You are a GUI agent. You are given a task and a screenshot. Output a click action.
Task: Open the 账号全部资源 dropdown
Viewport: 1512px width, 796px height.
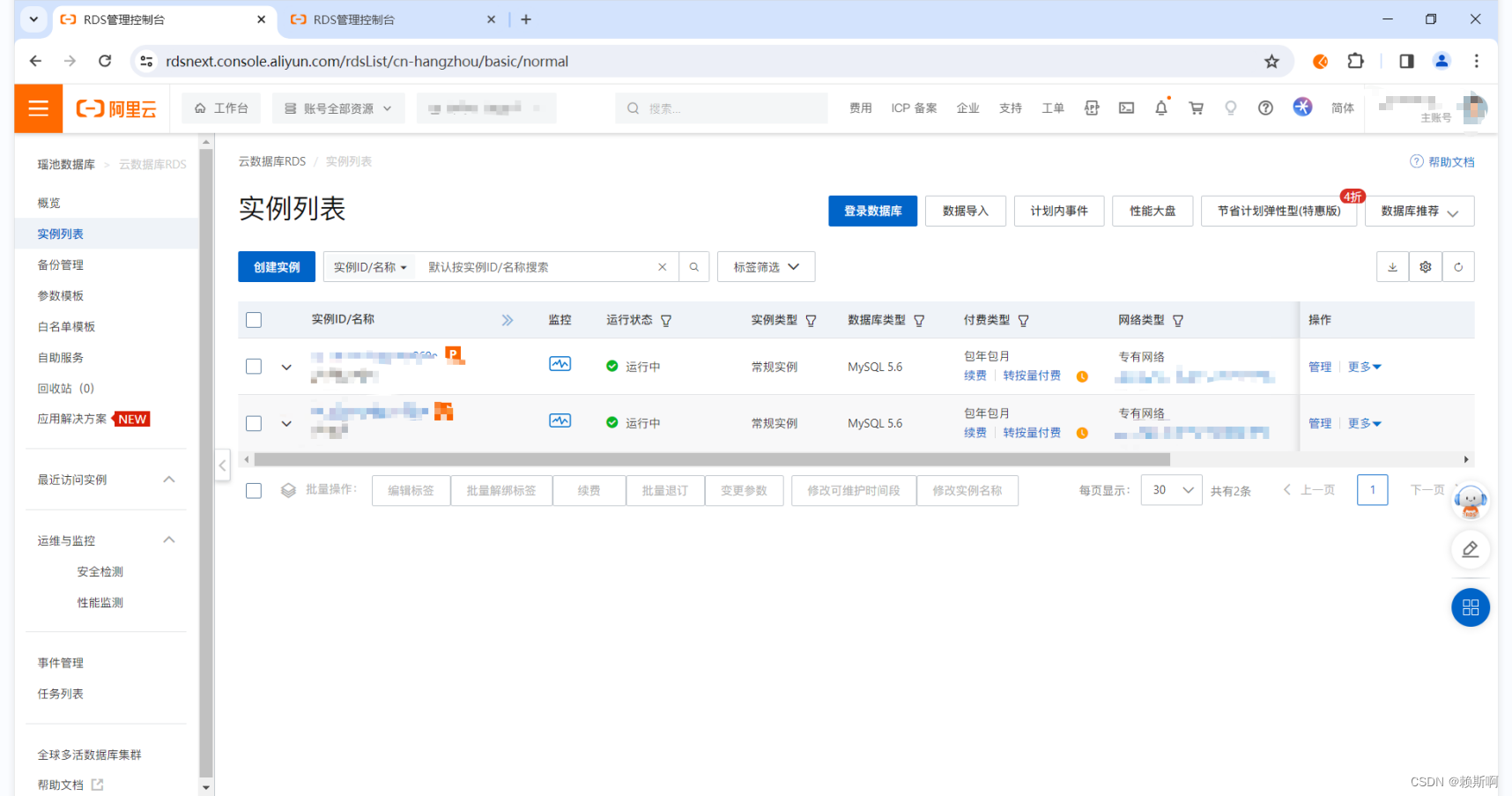coord(338,108)
